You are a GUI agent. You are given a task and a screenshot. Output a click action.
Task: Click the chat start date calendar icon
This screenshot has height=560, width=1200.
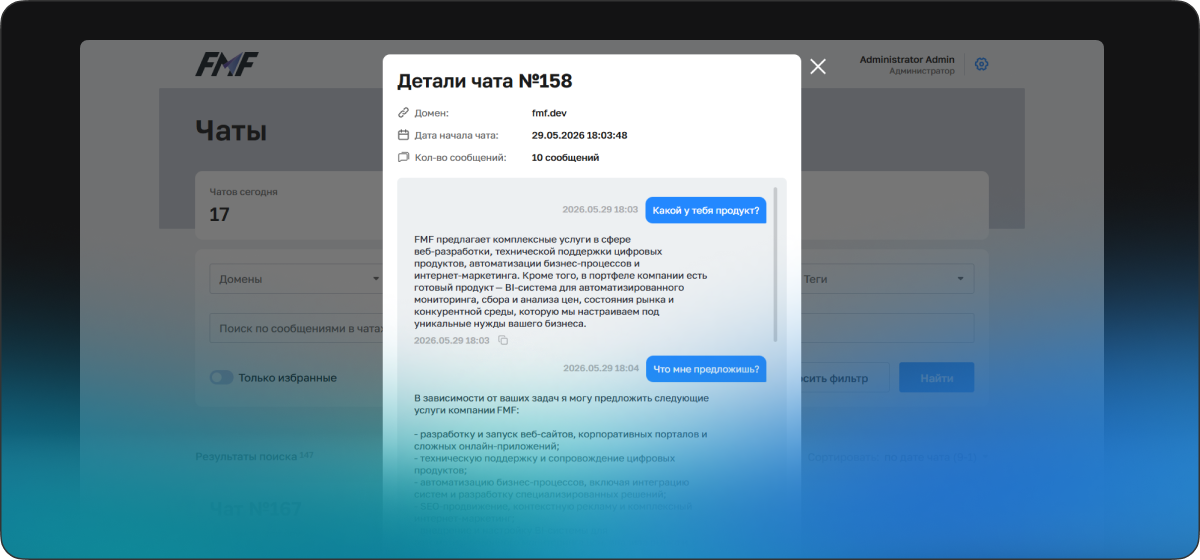tap(403, 135)
